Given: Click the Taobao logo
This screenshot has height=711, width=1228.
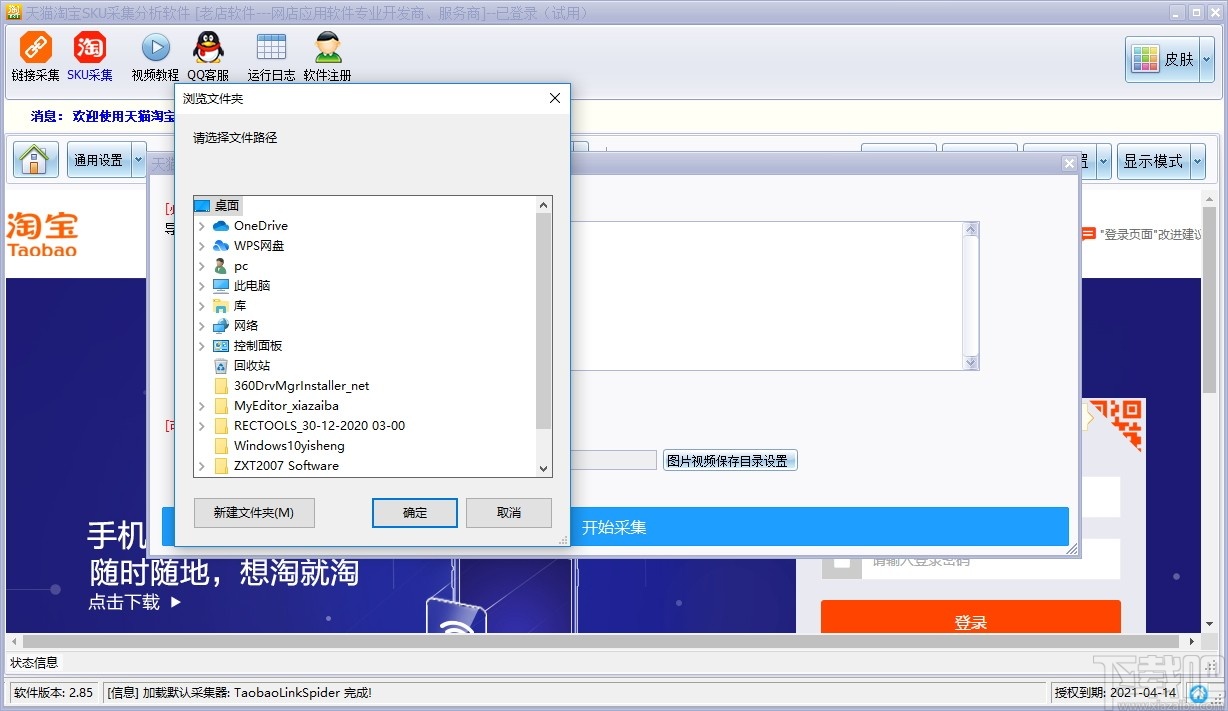Looking at the screenshot, I should pos(42,234).
